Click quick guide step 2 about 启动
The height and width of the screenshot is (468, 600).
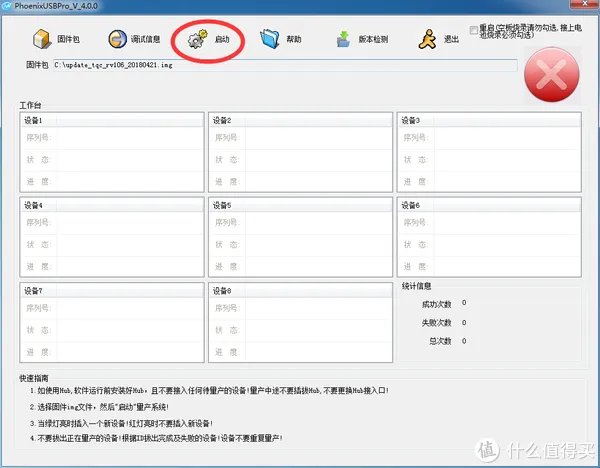(99, 407)
